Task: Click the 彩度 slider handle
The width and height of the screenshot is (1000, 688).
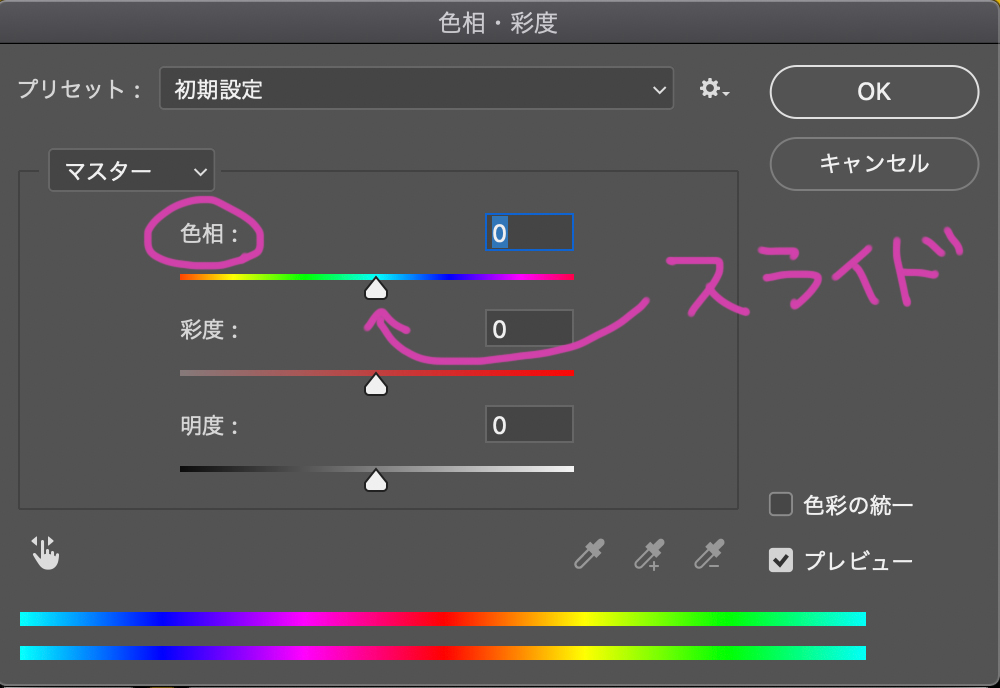Action: click(x=375, y=384)
